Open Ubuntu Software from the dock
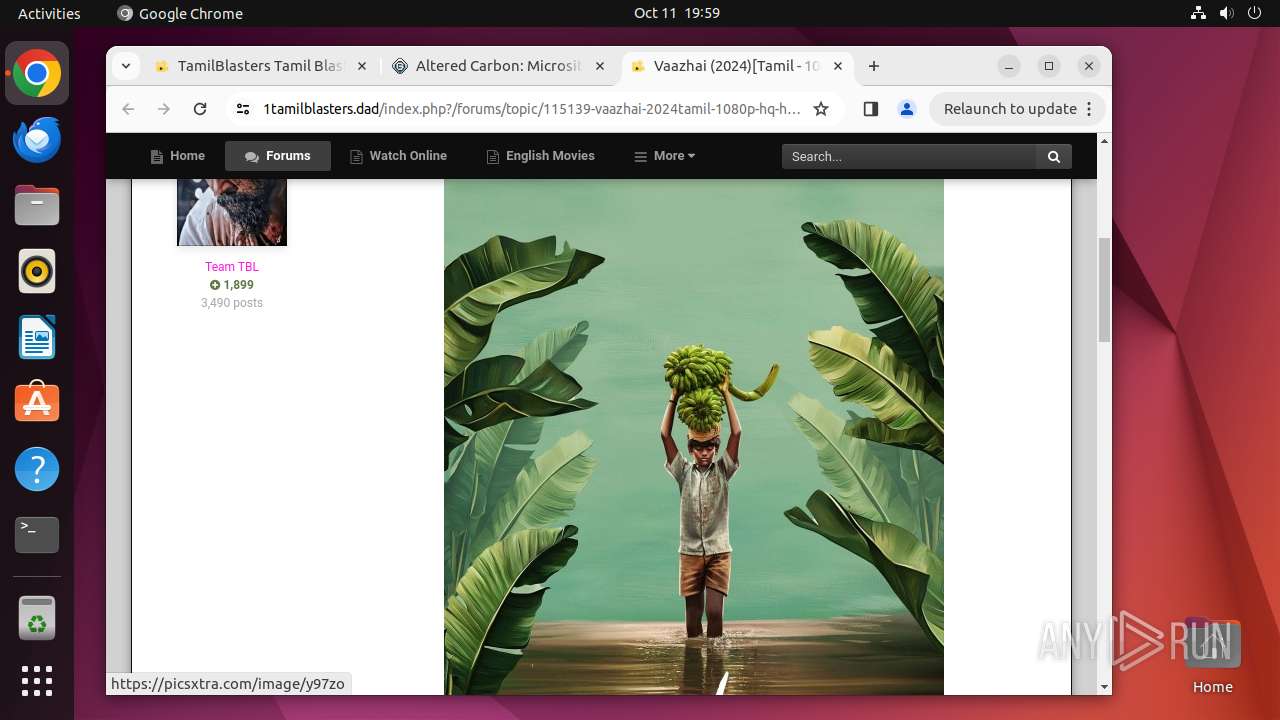The width and height of the screenshot is (1280, 720). [x=37, y=403]
